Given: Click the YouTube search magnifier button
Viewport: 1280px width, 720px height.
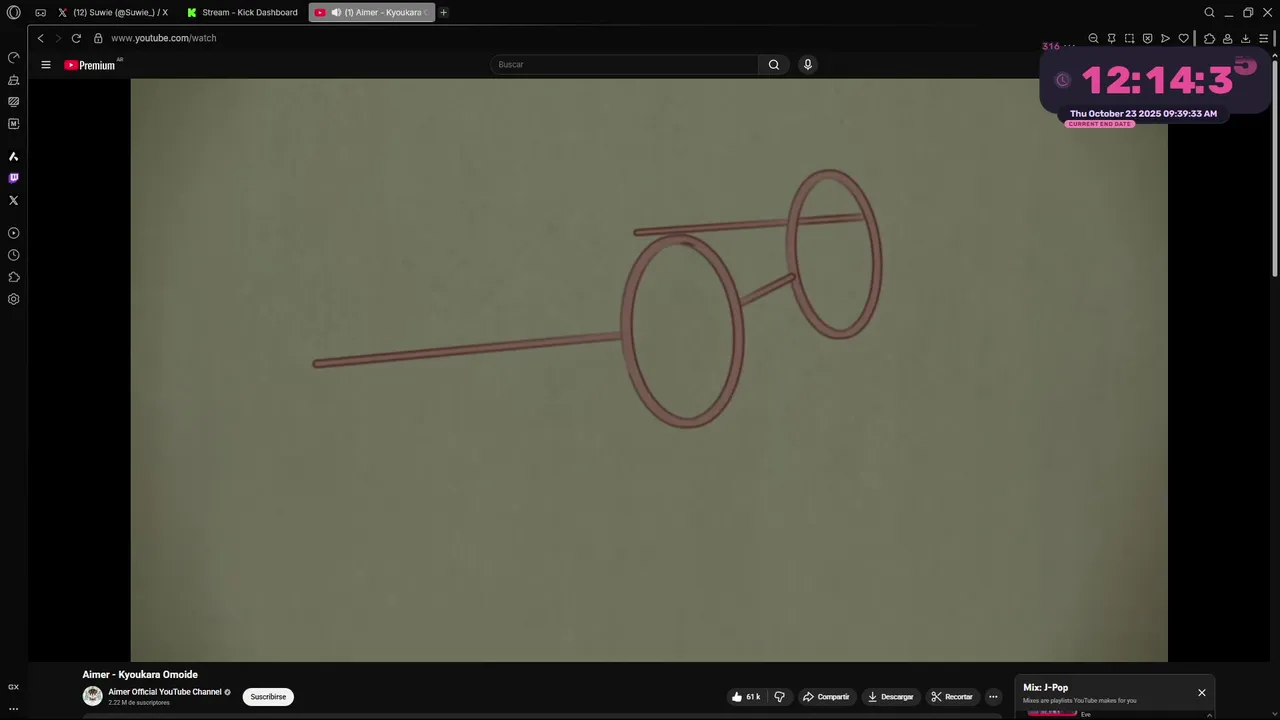Looking at the screenshot, I should (774, 65).
